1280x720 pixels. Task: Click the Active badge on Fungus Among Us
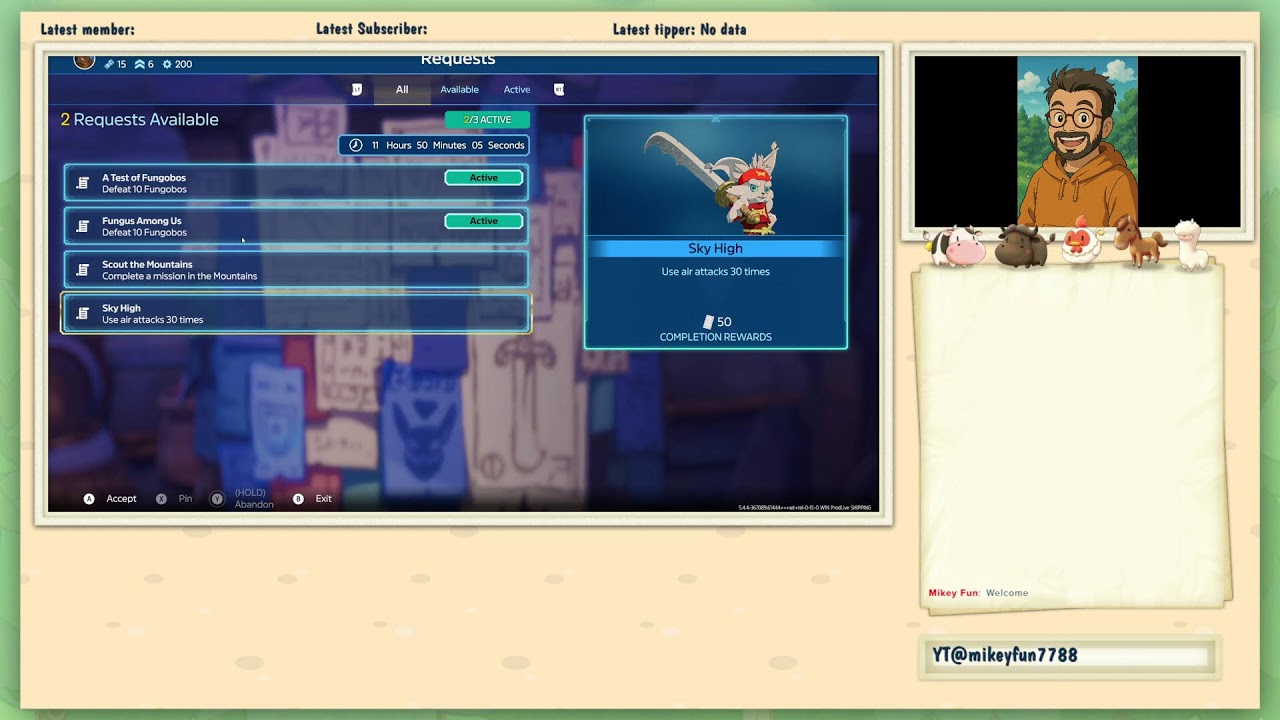pyautogui.click(x=484, y=221)
